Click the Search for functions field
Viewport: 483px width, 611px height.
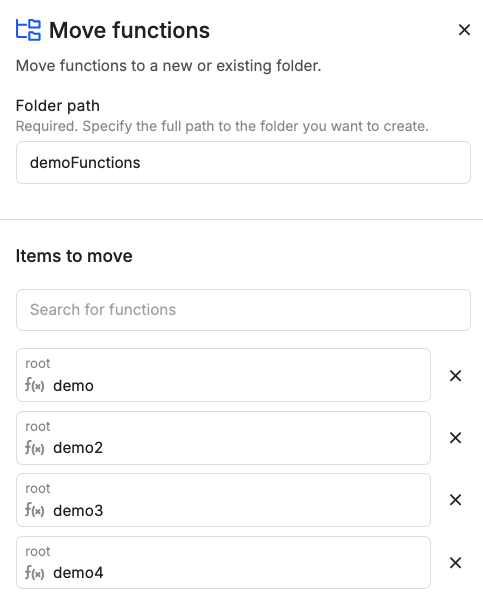pos(243,310)
